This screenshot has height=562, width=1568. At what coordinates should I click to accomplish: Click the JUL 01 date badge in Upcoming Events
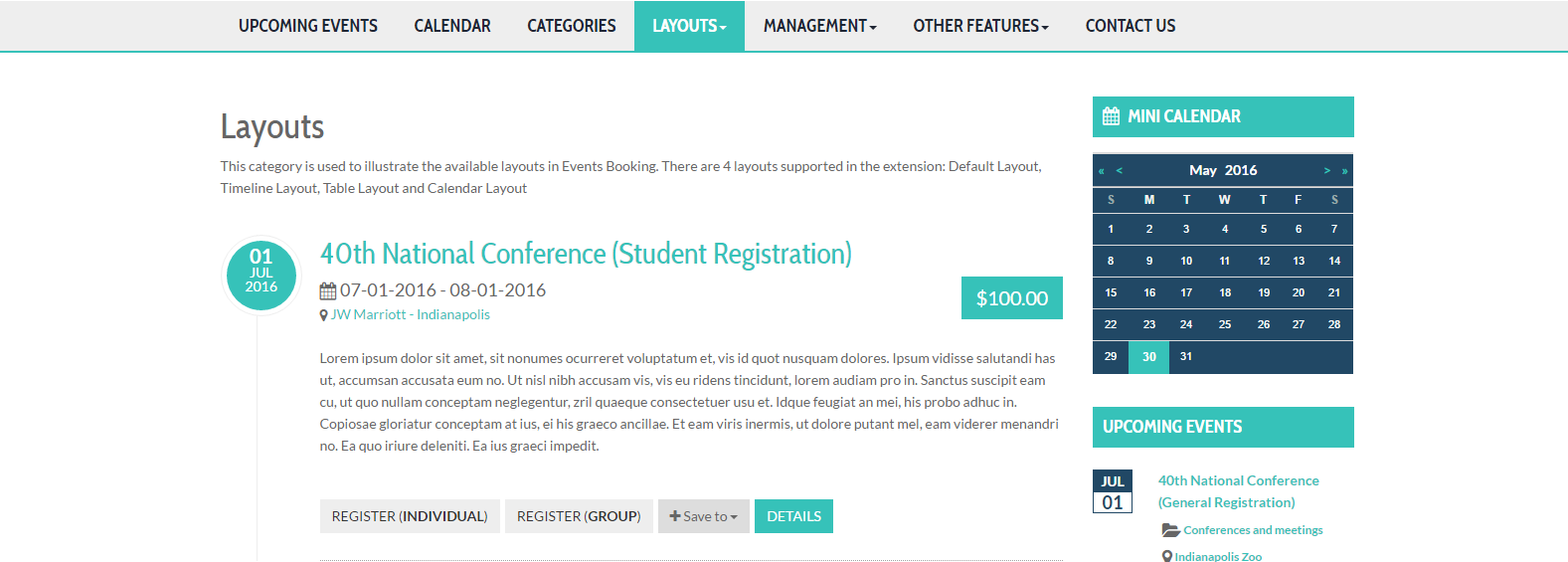pyautogui.click(x=1113, y=491)
